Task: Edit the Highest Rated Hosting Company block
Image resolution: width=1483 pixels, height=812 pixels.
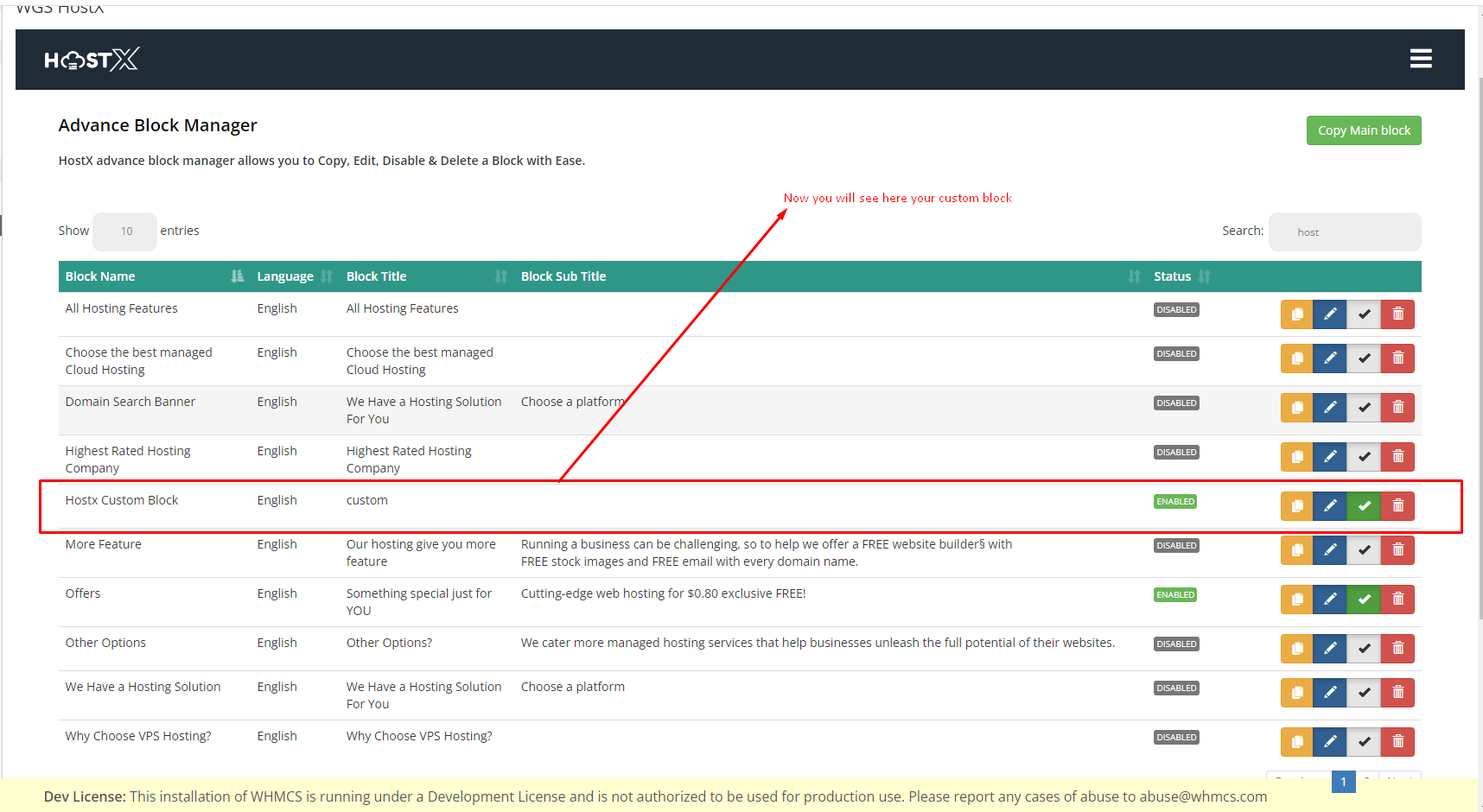Action: point(1330,457)
